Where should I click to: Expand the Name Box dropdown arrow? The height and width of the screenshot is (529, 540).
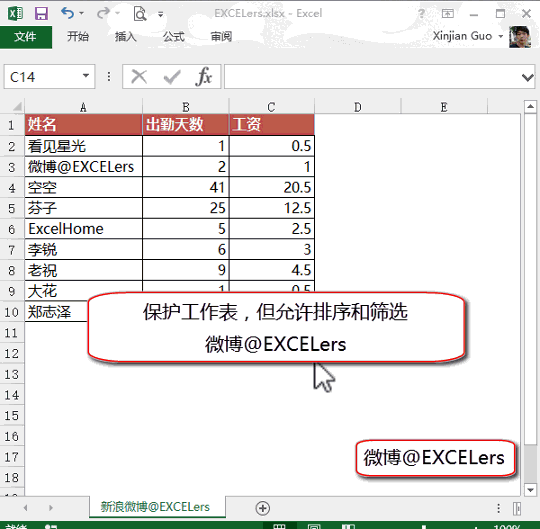(x=86, y=76)
